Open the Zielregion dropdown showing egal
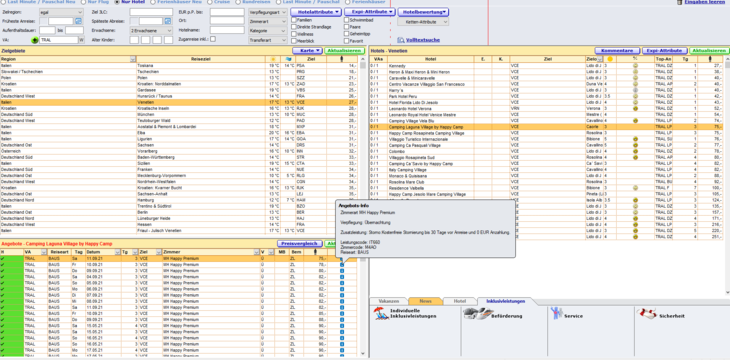The image size is (730, 360). point(61,13)
